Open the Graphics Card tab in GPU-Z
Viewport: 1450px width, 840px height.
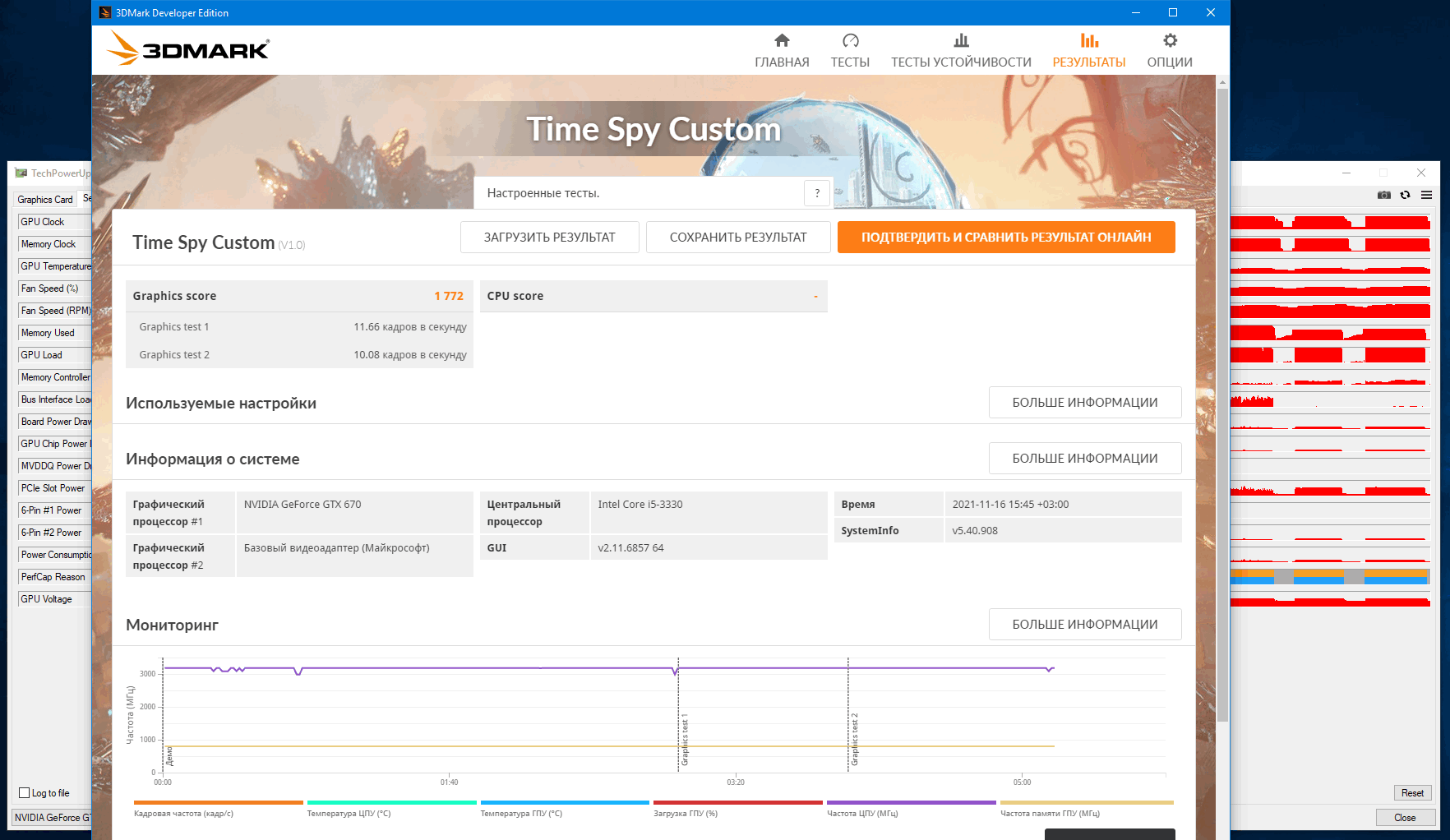45,200
